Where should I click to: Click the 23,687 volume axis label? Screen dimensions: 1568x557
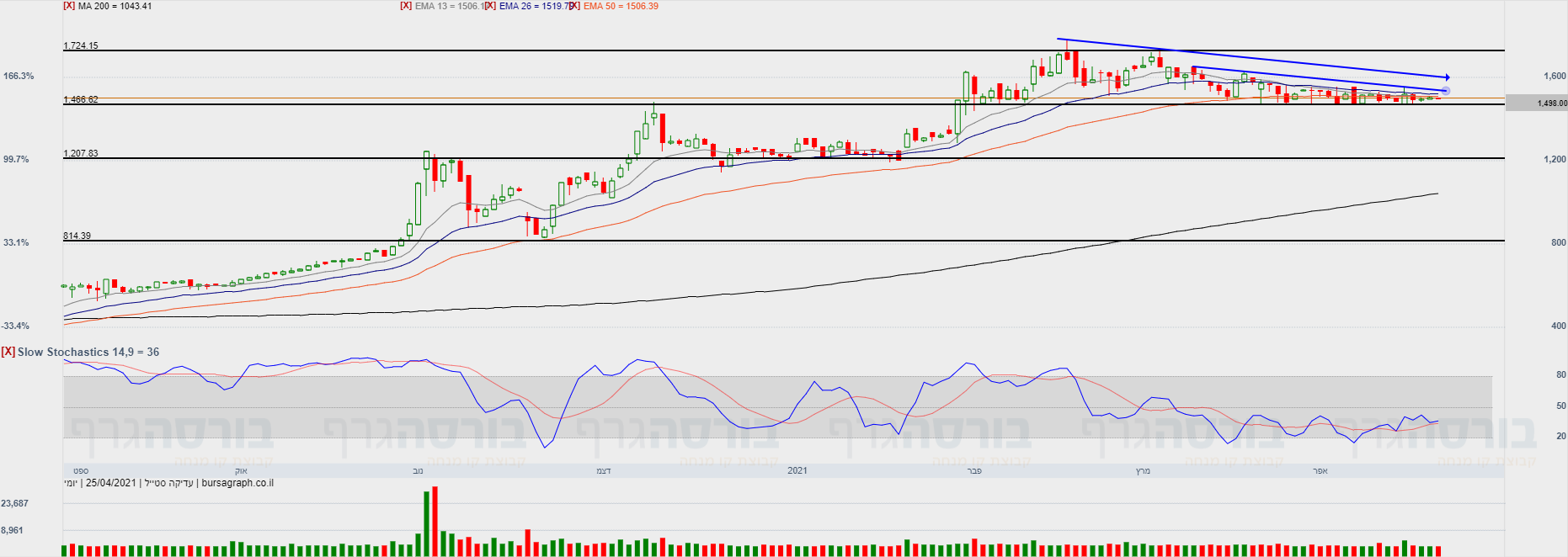coord(15,503)
